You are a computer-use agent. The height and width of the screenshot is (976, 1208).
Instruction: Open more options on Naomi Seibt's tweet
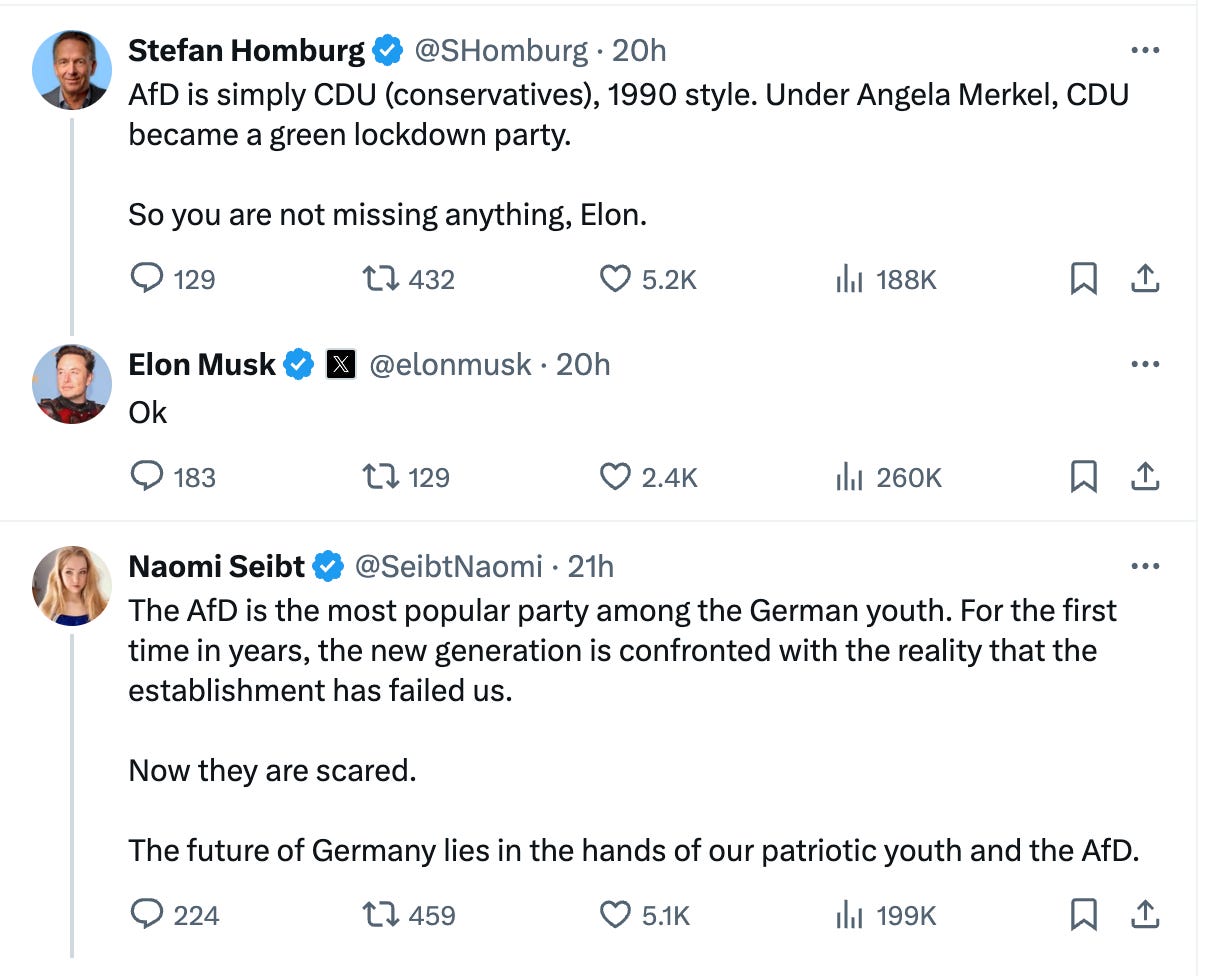[1144, 567]
